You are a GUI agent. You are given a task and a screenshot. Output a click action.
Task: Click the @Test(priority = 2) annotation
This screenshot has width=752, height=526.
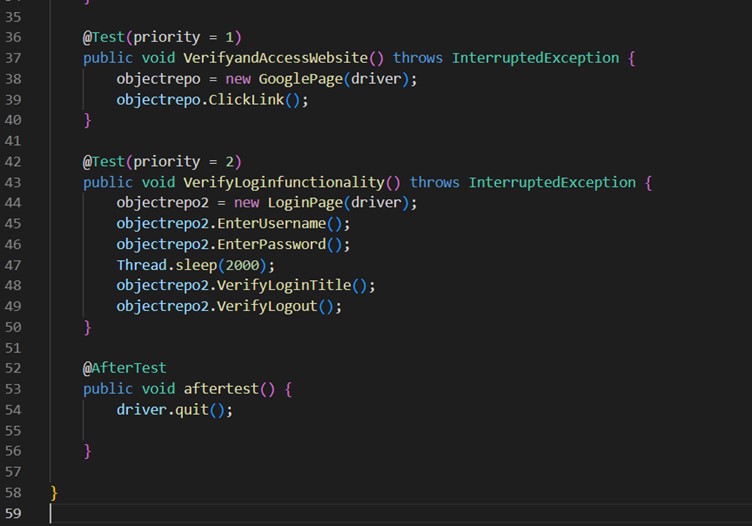click(x=162, y=162)
